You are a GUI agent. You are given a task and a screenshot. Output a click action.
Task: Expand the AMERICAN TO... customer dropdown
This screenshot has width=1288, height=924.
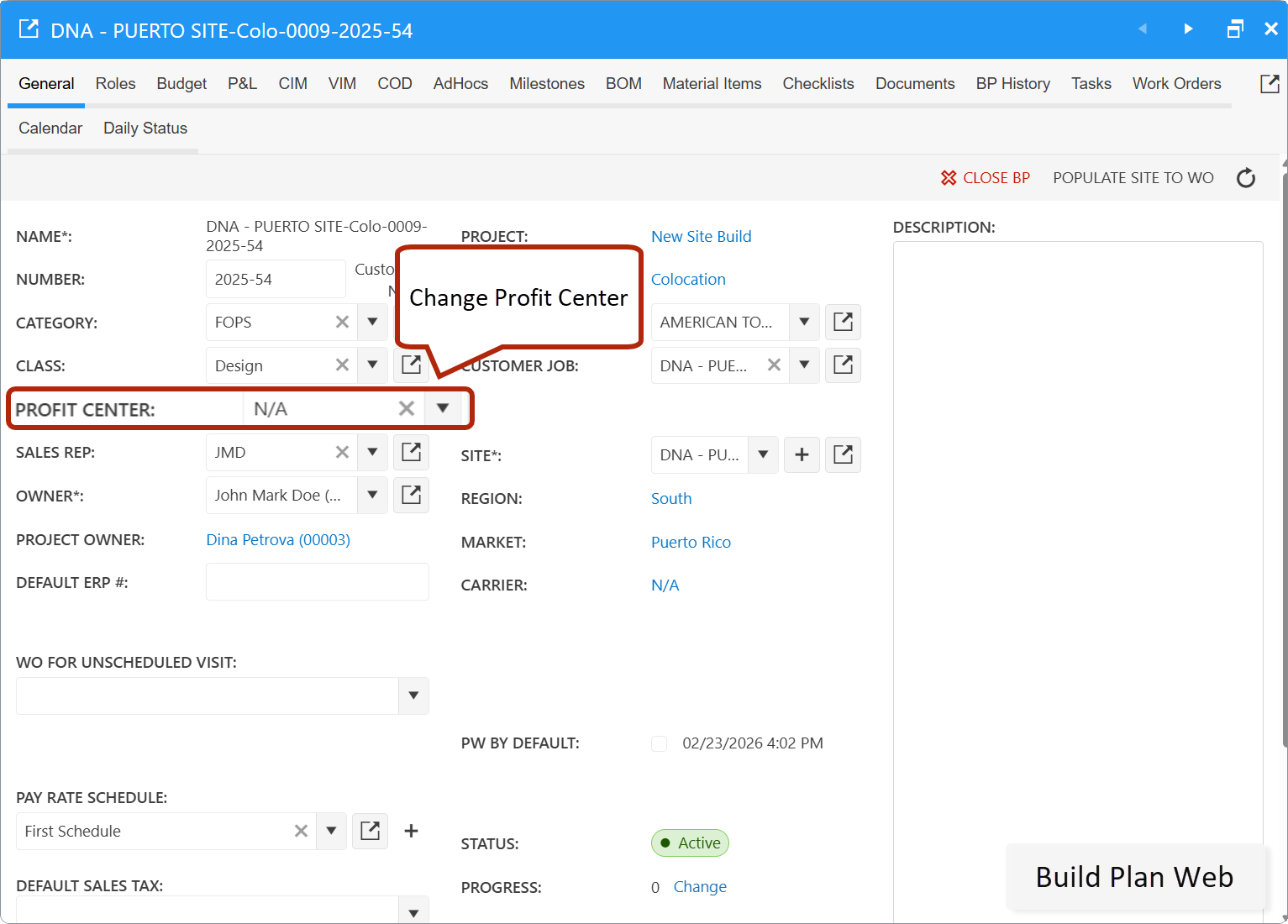(x=804, y=322)
